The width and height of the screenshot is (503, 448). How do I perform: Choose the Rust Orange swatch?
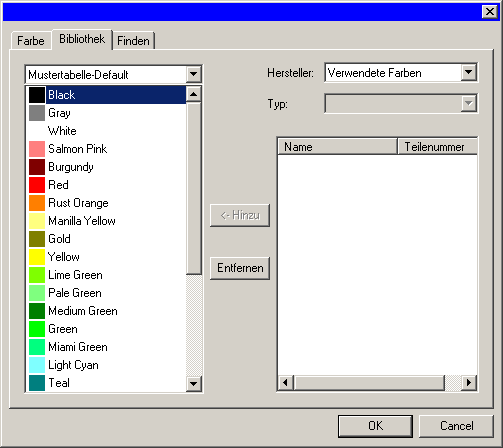(37, 203)
